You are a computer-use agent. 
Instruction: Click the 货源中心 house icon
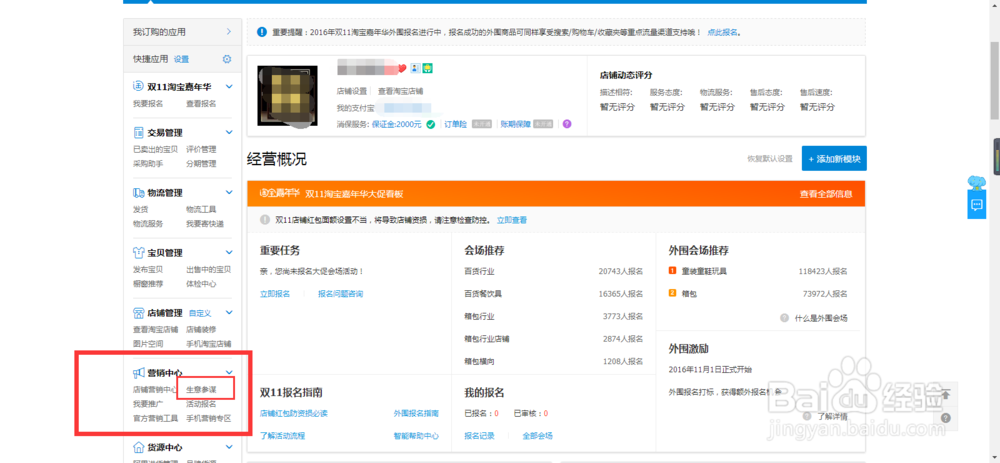138,447
